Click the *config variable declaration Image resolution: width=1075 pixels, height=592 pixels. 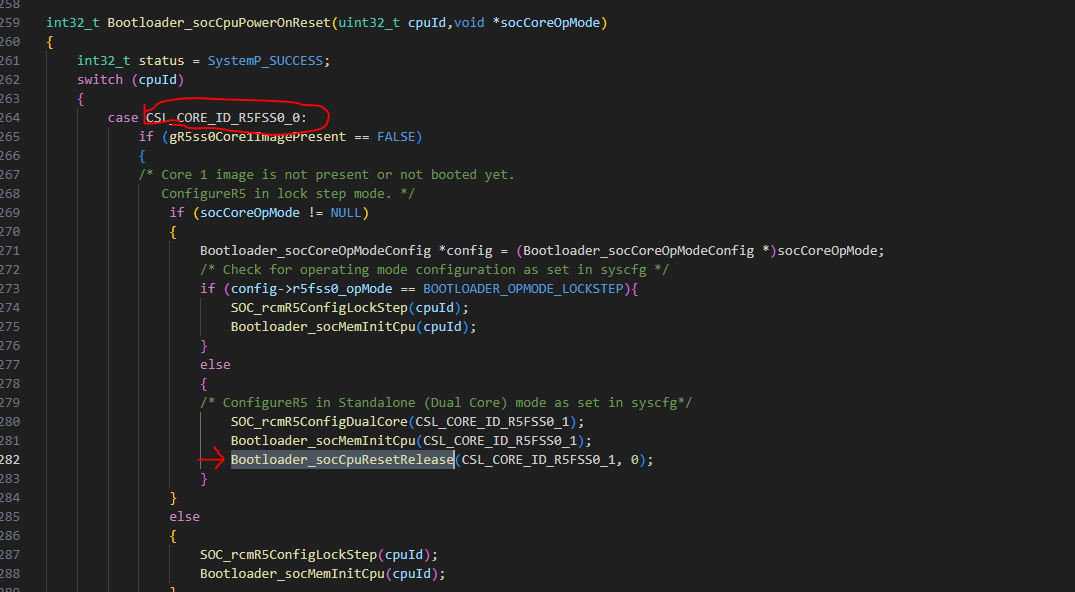[x=466, y=251]
